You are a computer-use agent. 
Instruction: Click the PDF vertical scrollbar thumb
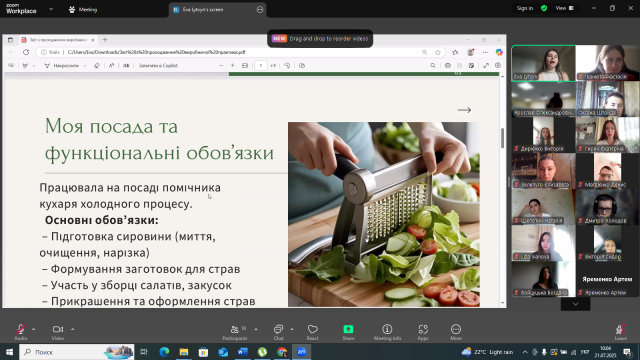[502, 138]
